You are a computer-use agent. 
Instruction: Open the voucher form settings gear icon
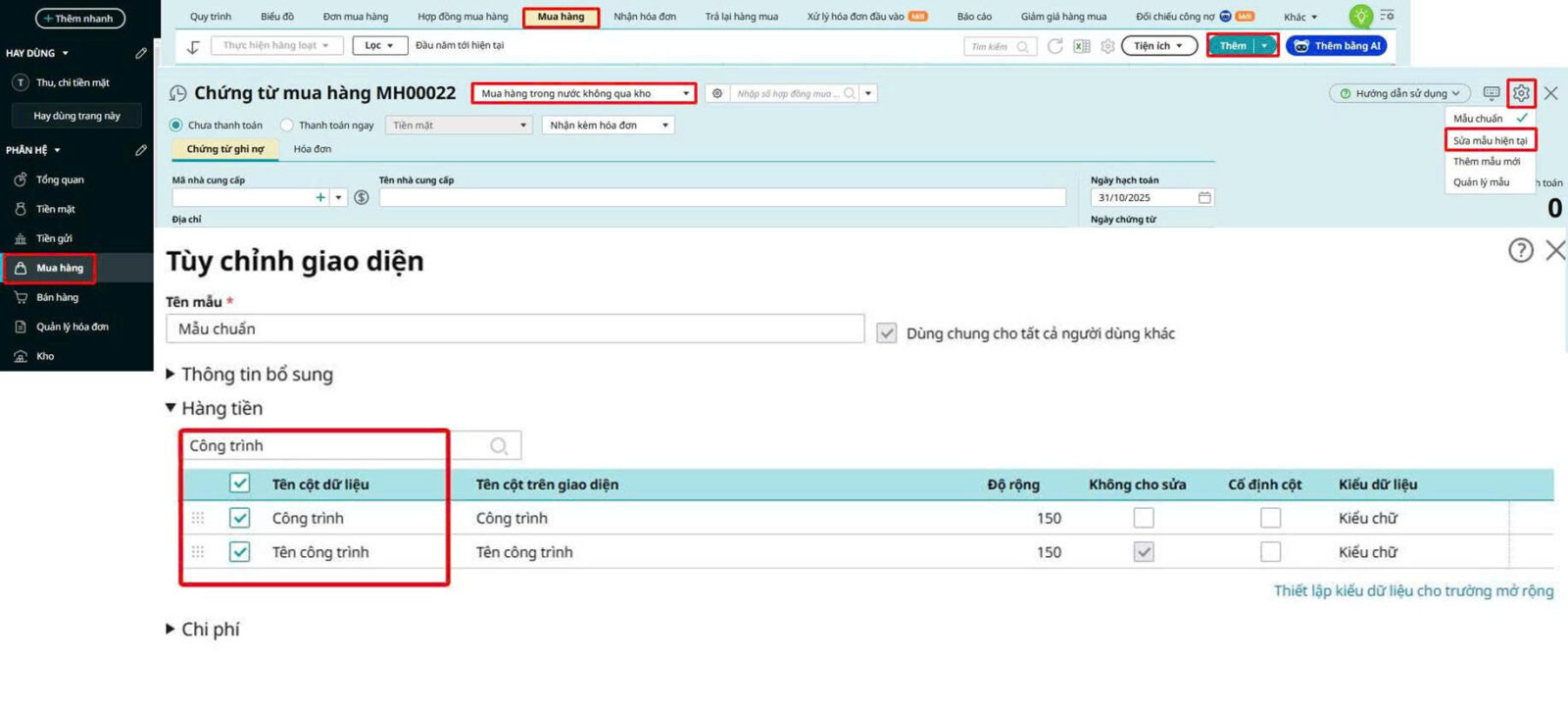tap(1520, 93)
